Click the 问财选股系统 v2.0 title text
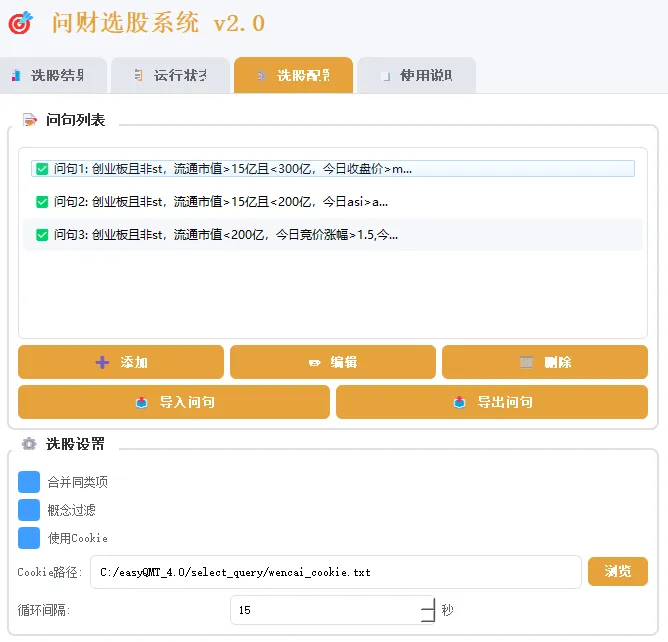Viewport: 668px width, 642px height. (158, 23)
